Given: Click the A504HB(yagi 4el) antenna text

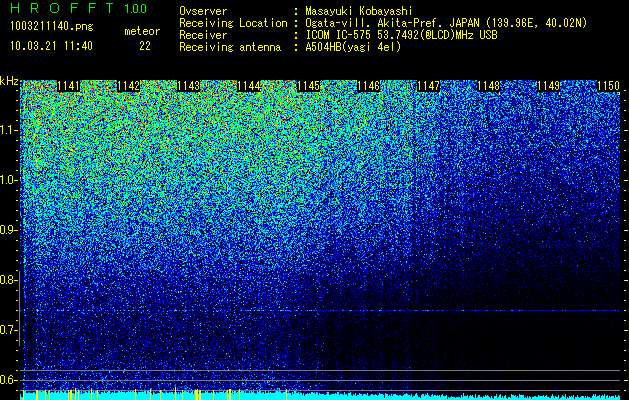Looking at the screenshot, I should pos(353,47).
